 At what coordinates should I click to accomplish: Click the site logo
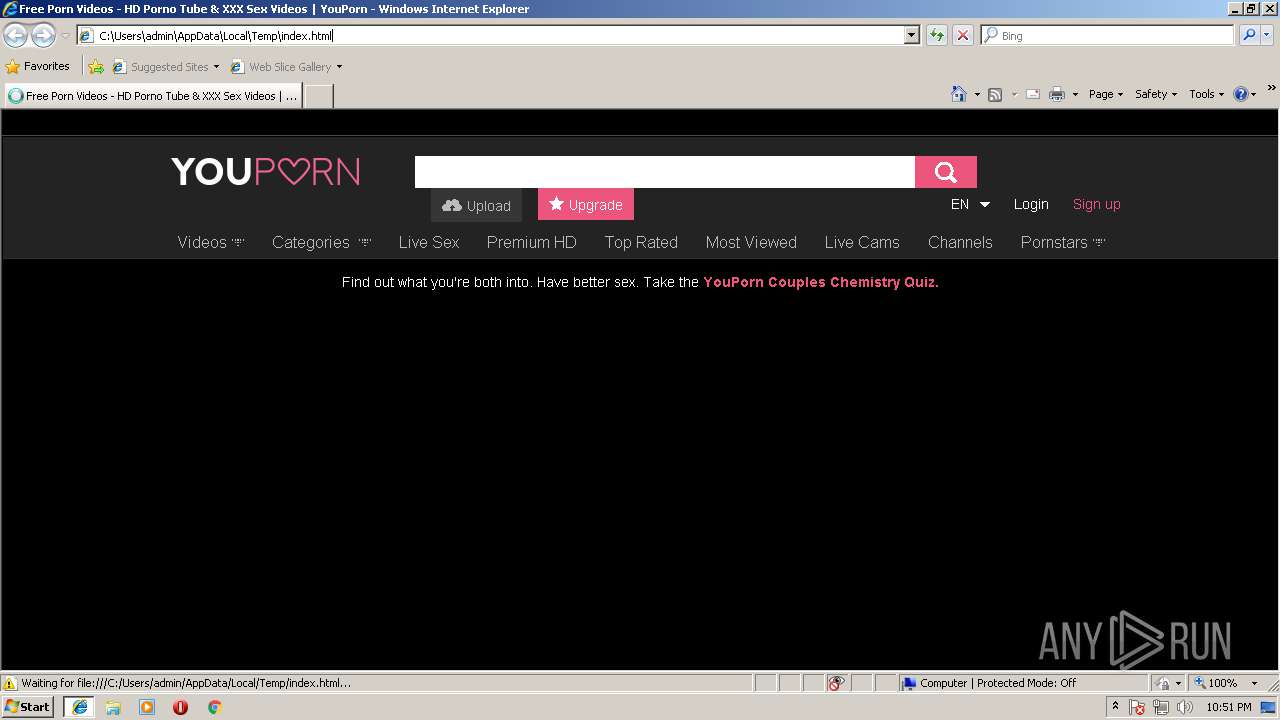click(266, 172)
